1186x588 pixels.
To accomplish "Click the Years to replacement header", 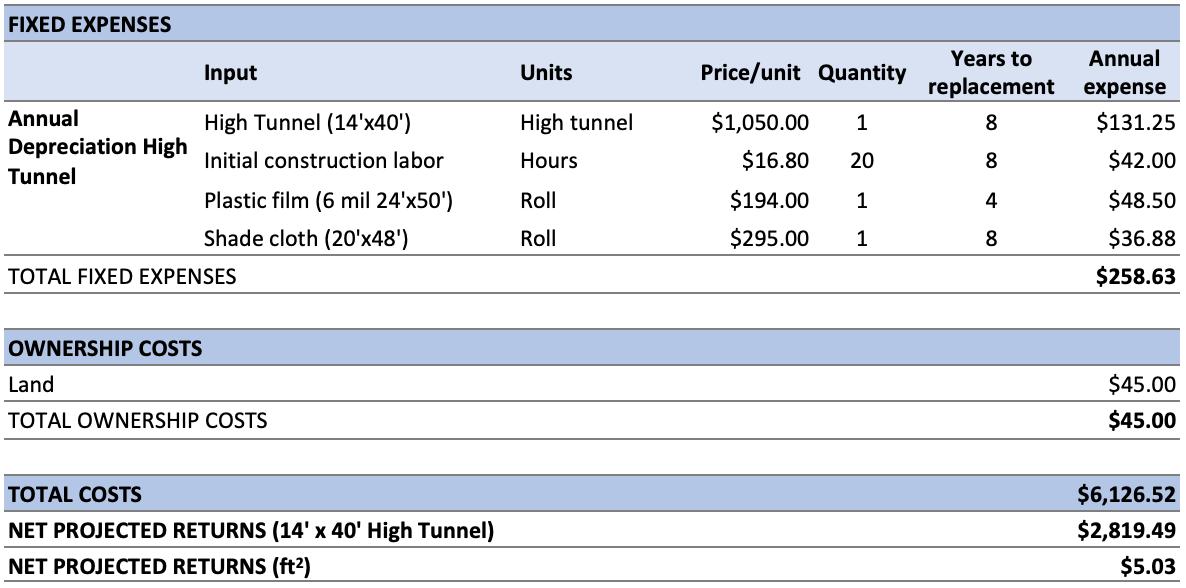I will point(991,73).
